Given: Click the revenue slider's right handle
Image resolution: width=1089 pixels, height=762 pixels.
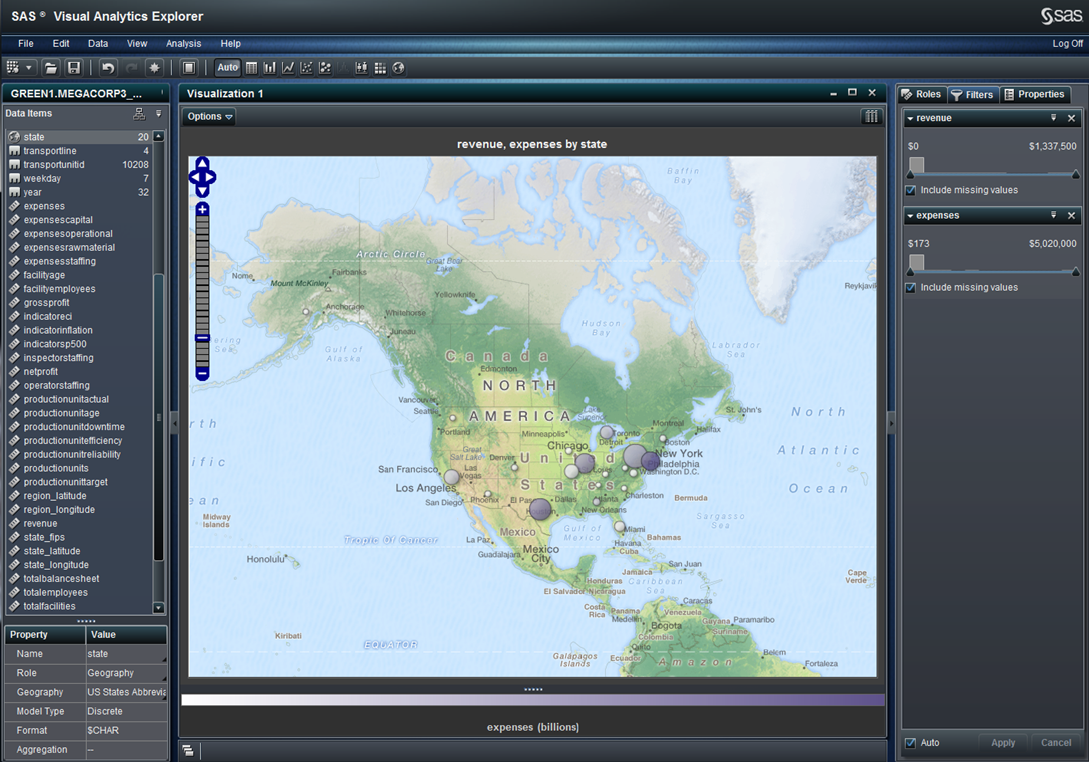Looking at the screenshot, I should 1076,174.
